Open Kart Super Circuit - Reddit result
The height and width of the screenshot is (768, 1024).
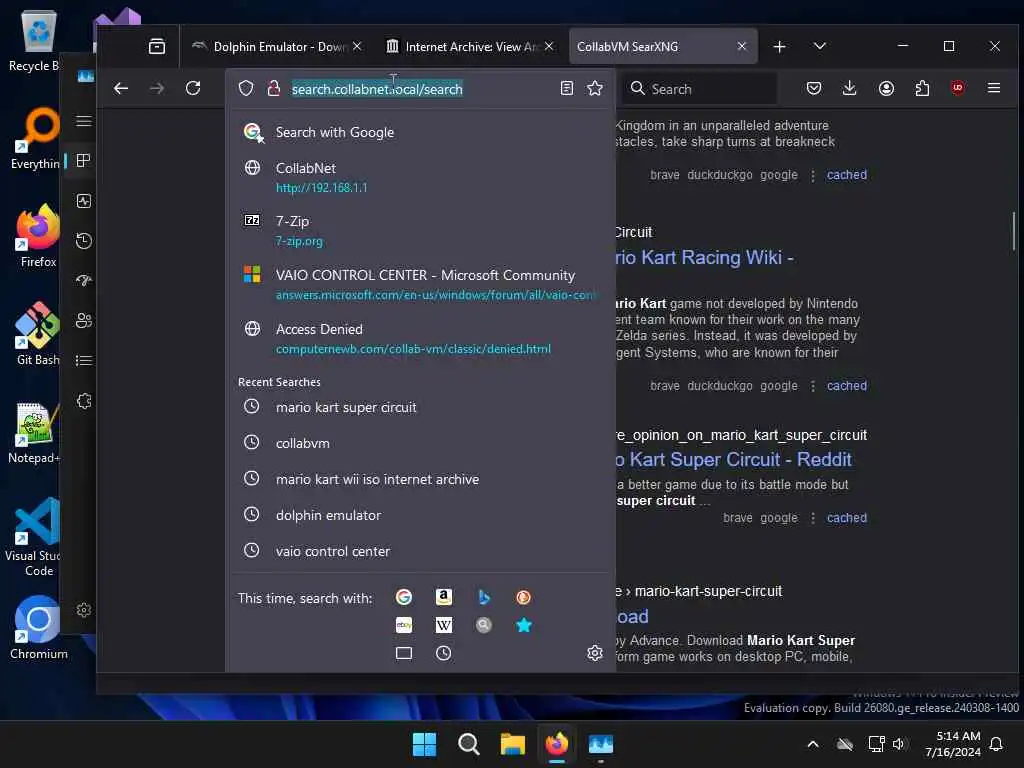[733, 459]
